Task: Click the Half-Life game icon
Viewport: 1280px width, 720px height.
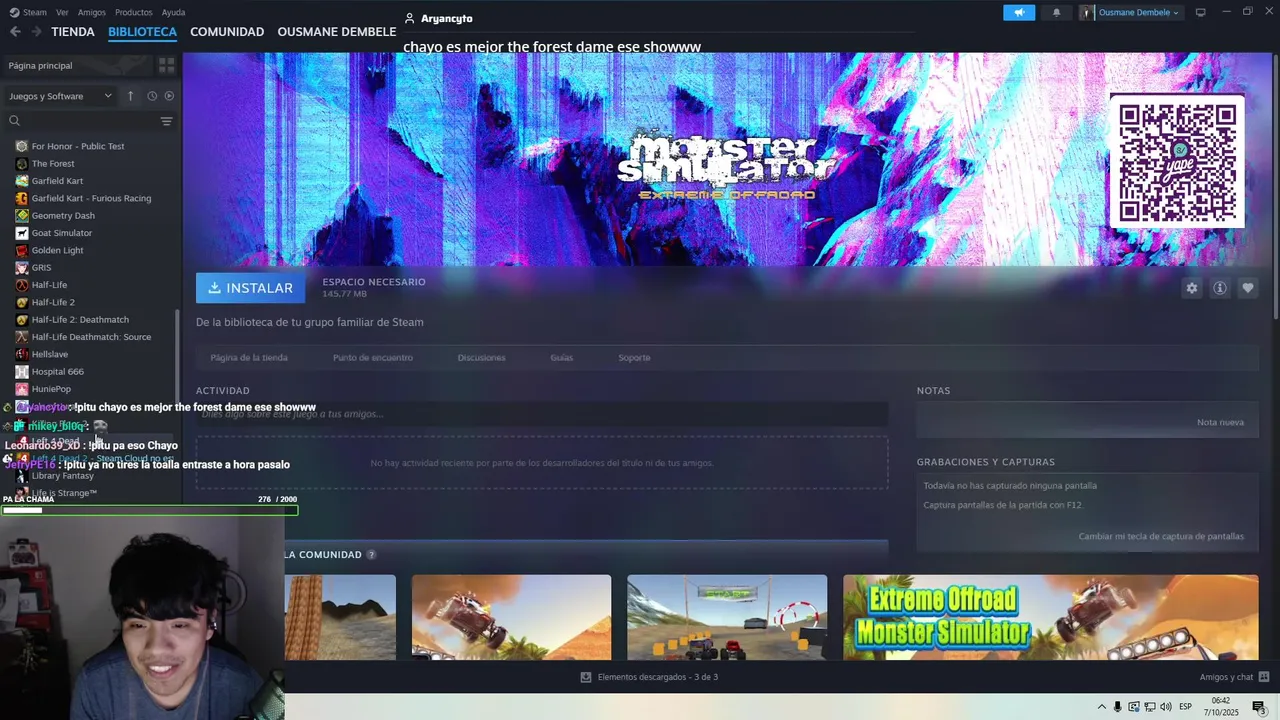Action: coord(22,285)
